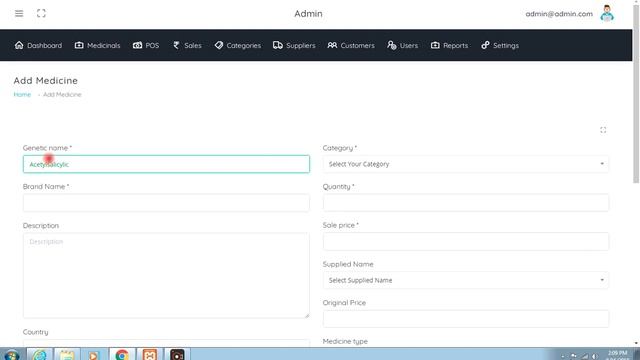
Task: Open the Sales menu item
Action: pos(187,45)
